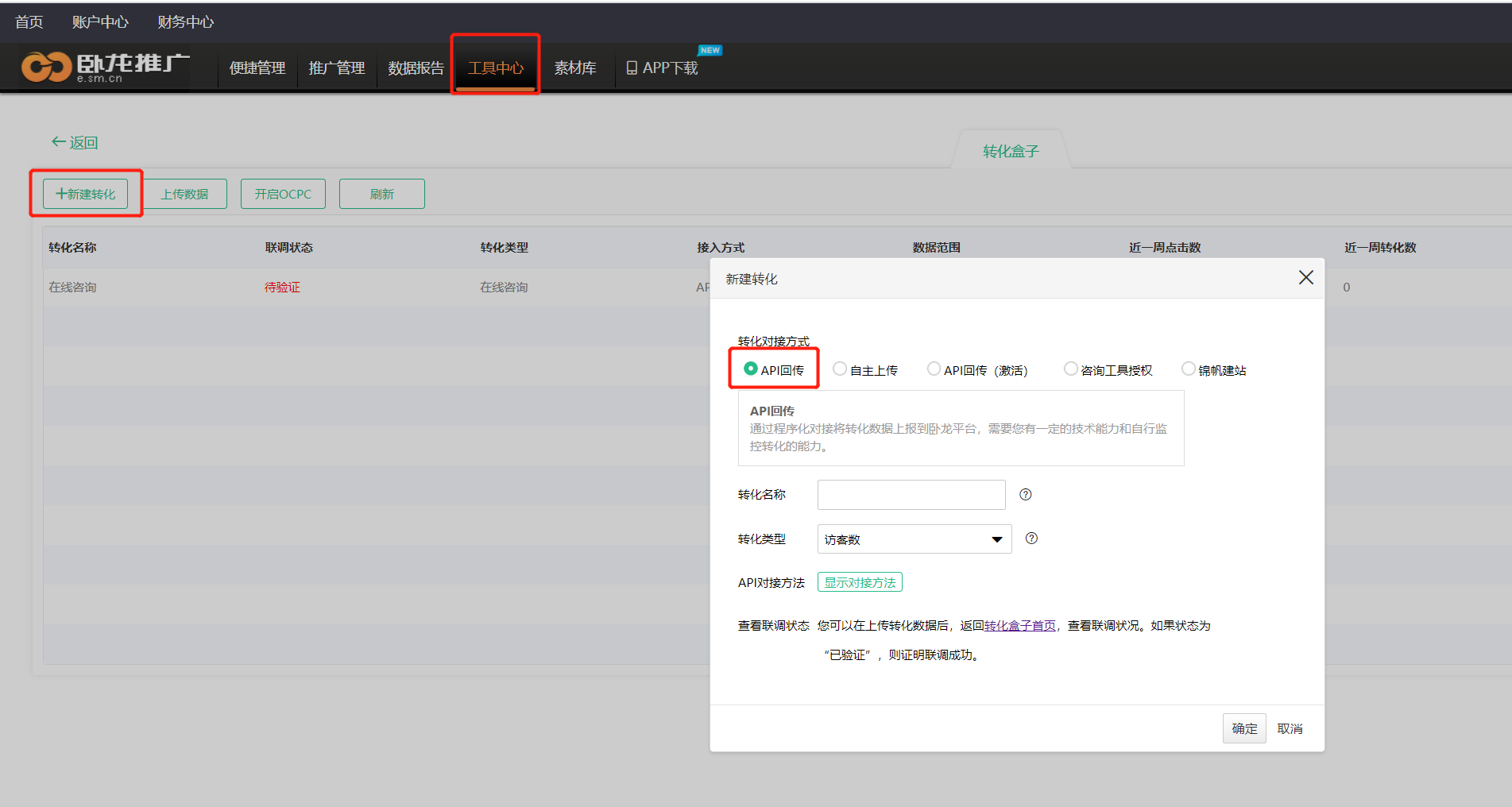1512x807 pixels.
Task: Select the API回传 radio option
Action: 750,369
